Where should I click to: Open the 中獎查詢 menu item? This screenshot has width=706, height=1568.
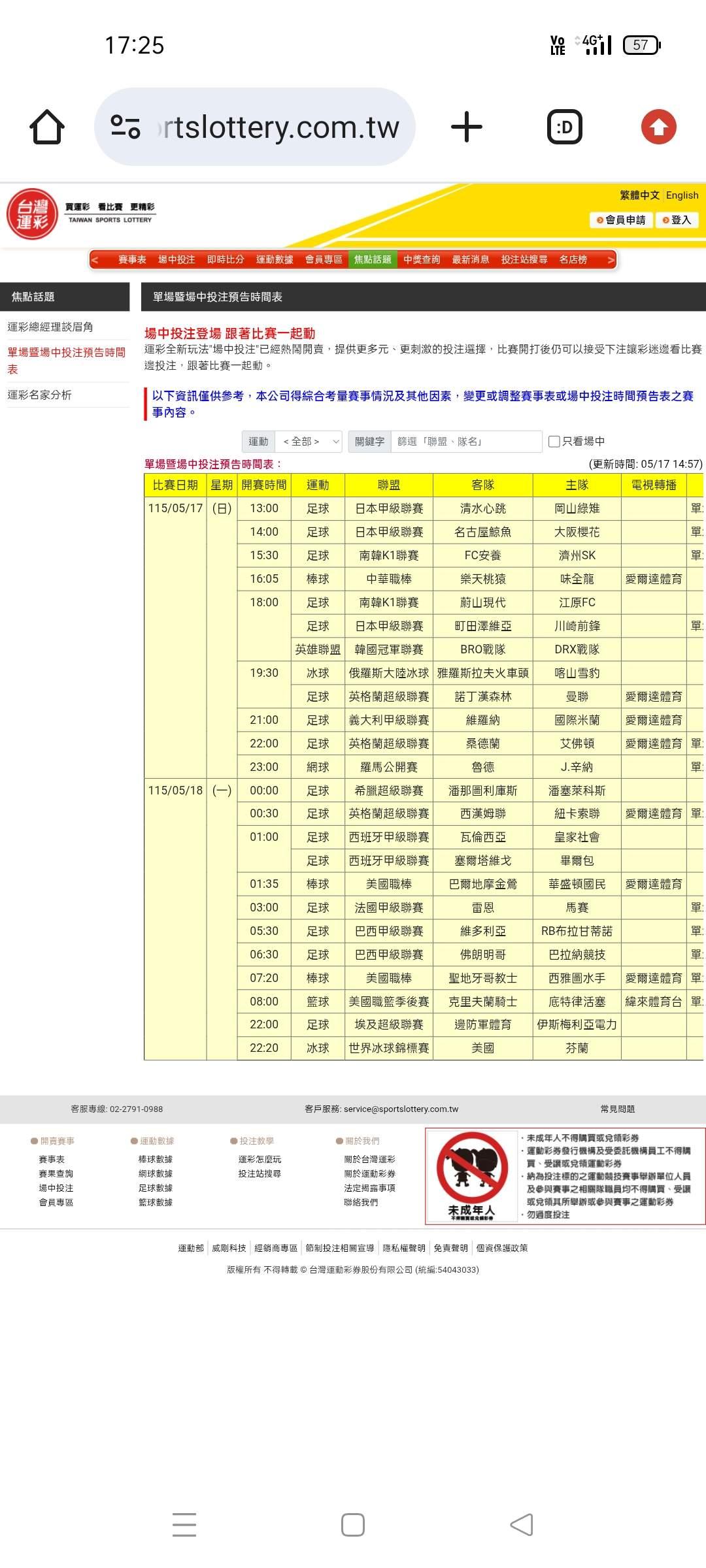[422, 259]
